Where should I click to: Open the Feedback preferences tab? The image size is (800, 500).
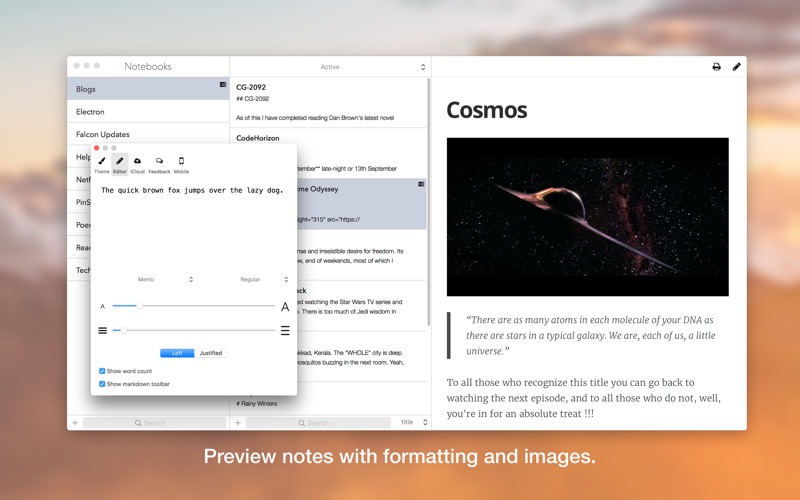pyautogui.click(x=159, y=164)
